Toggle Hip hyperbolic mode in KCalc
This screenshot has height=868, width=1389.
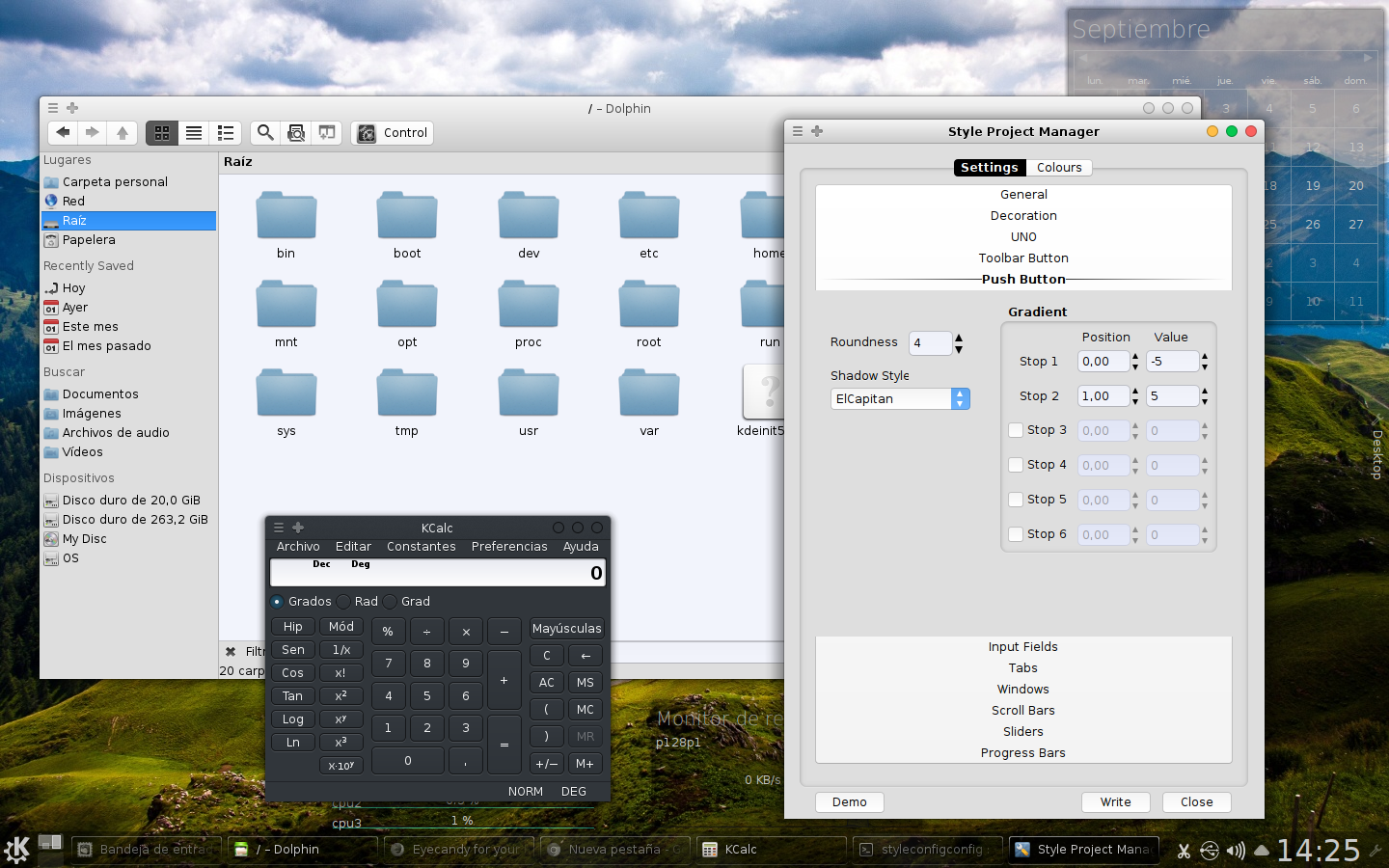click(293, 627)
